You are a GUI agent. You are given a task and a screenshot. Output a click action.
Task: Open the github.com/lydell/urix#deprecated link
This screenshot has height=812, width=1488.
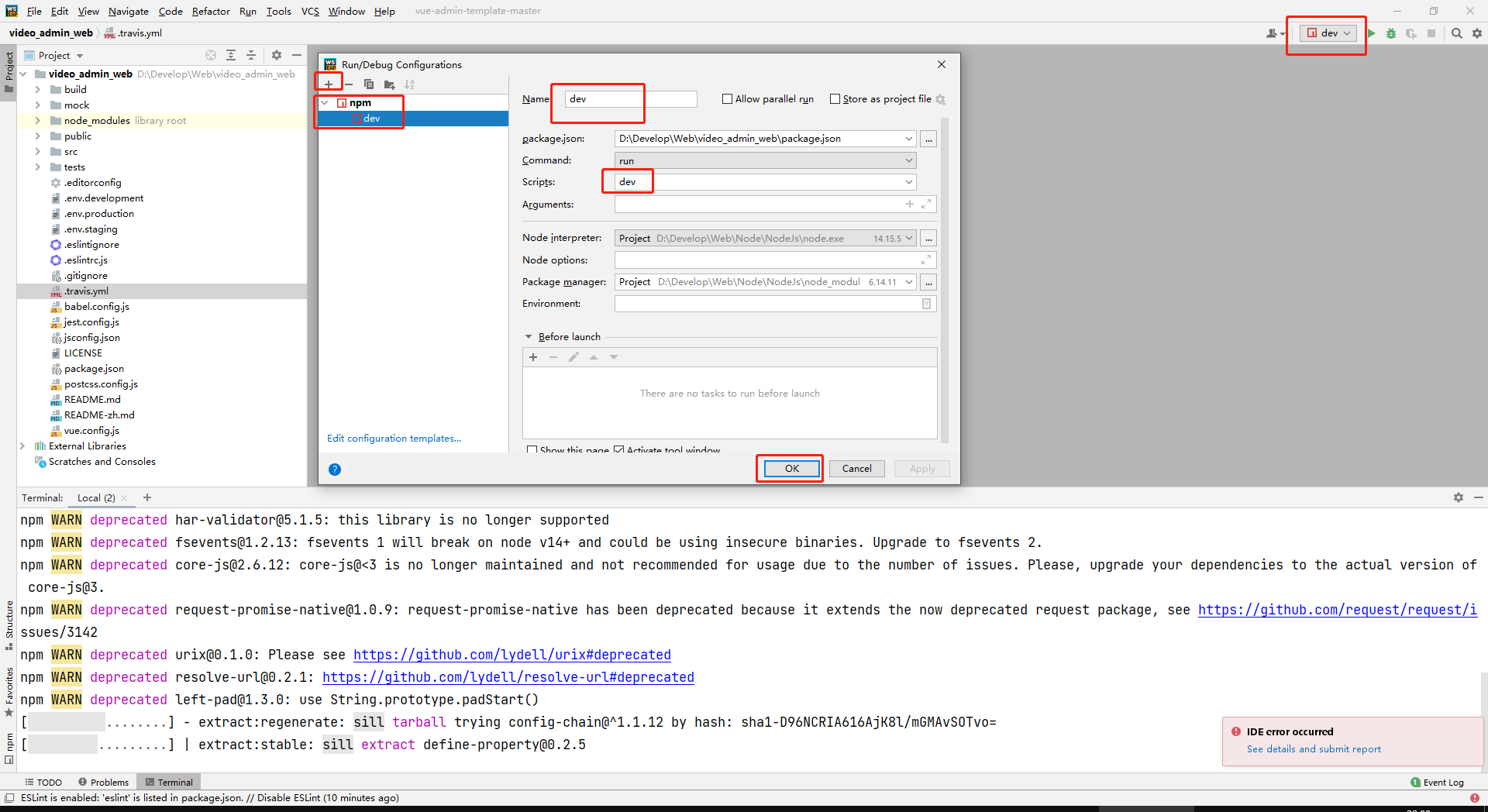(512, 655)
